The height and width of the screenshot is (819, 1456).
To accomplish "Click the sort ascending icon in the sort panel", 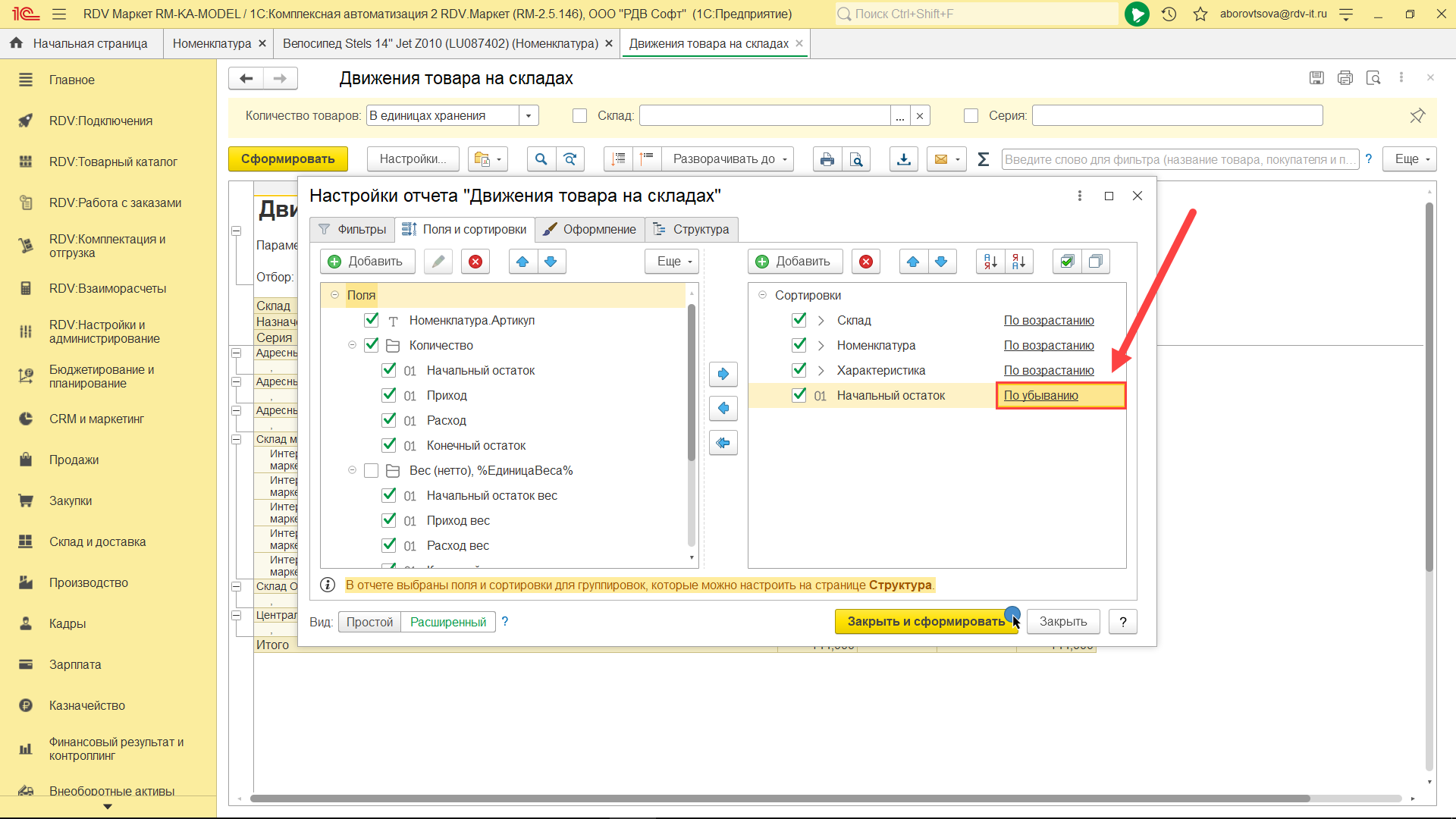I will (x=990, y=262).
